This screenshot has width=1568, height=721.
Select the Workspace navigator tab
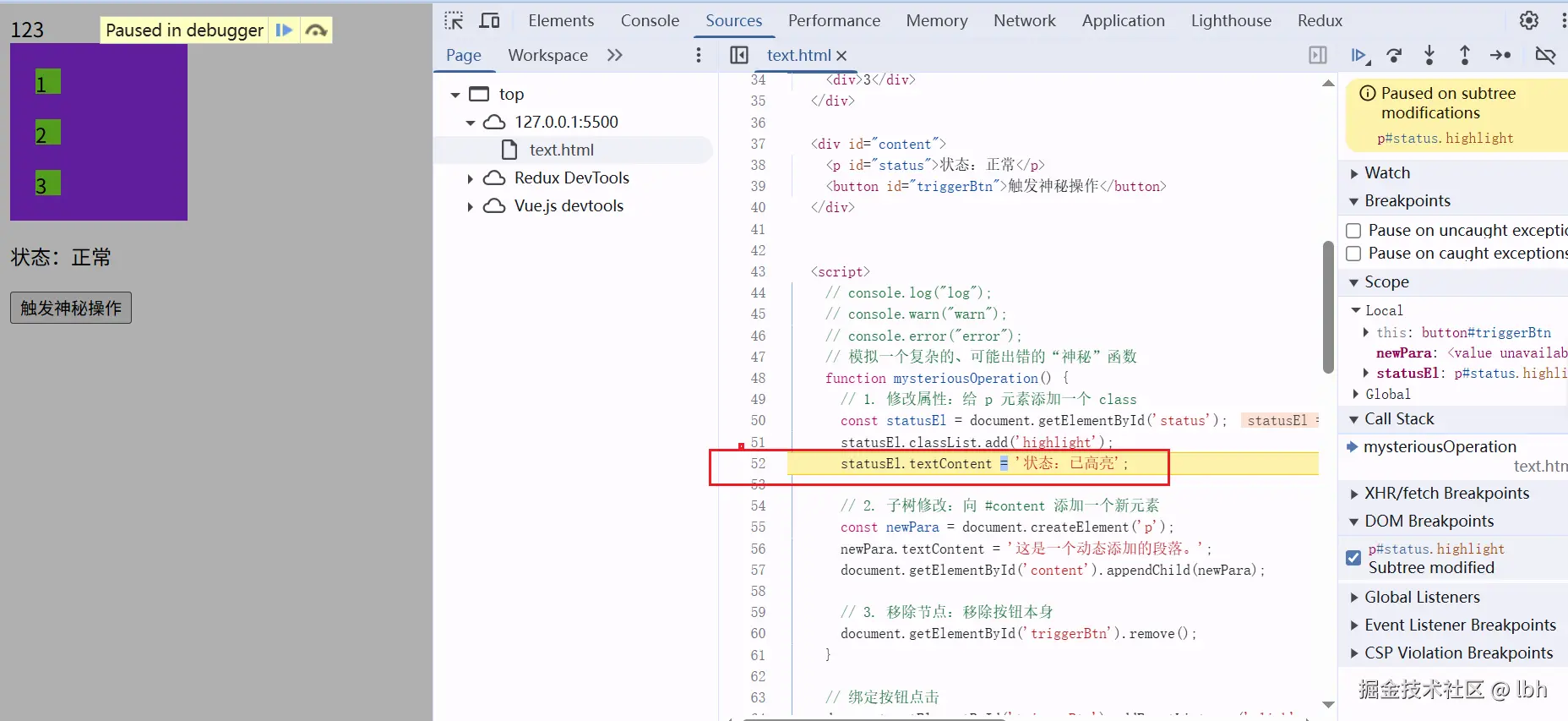coord(547,55)
